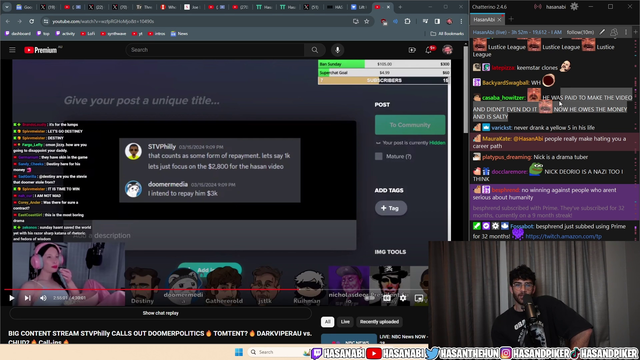Image resolution: width=640 pixels, height=360 pixels.
Task: Mute the YouTube player volume
Action: pos(43,298)
